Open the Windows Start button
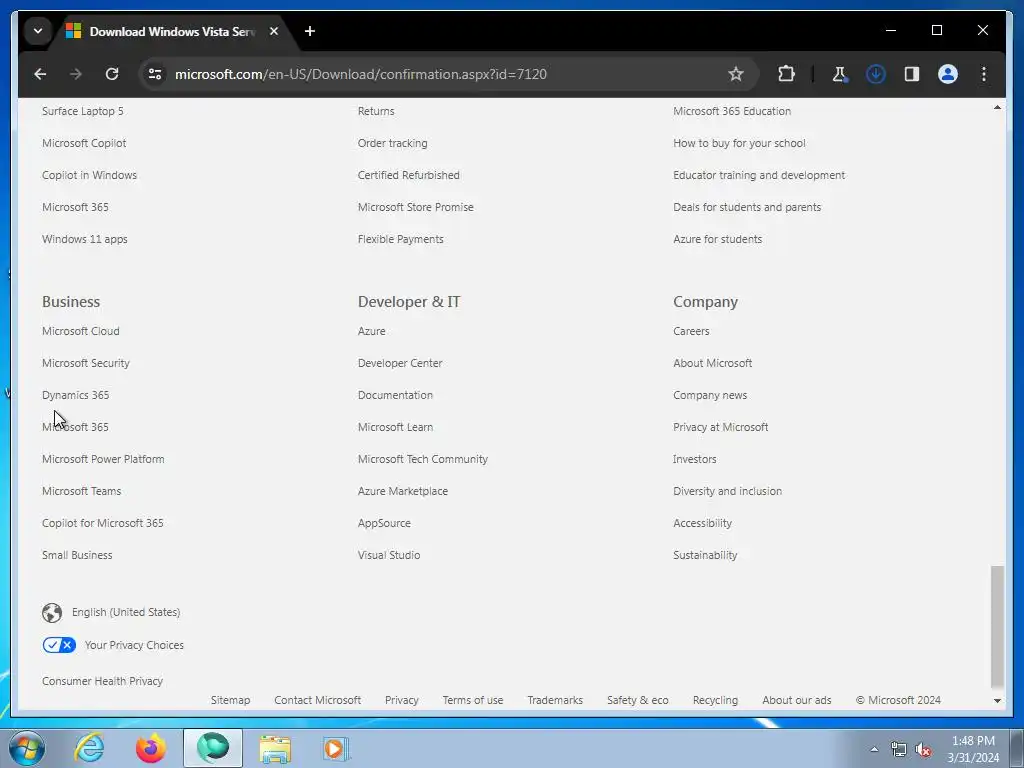 click(27, 748)
